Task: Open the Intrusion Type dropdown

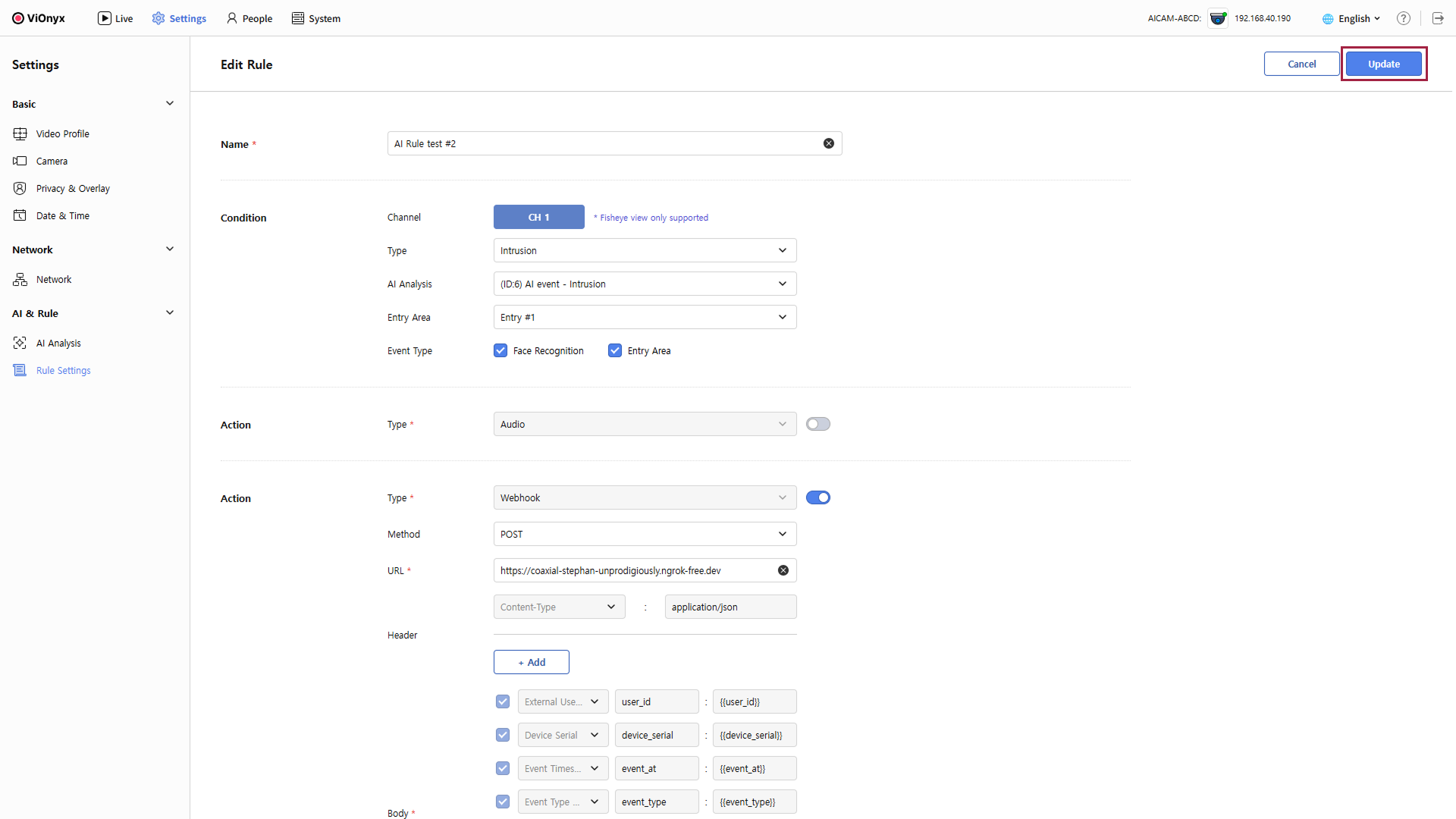Action: (645, 250)
